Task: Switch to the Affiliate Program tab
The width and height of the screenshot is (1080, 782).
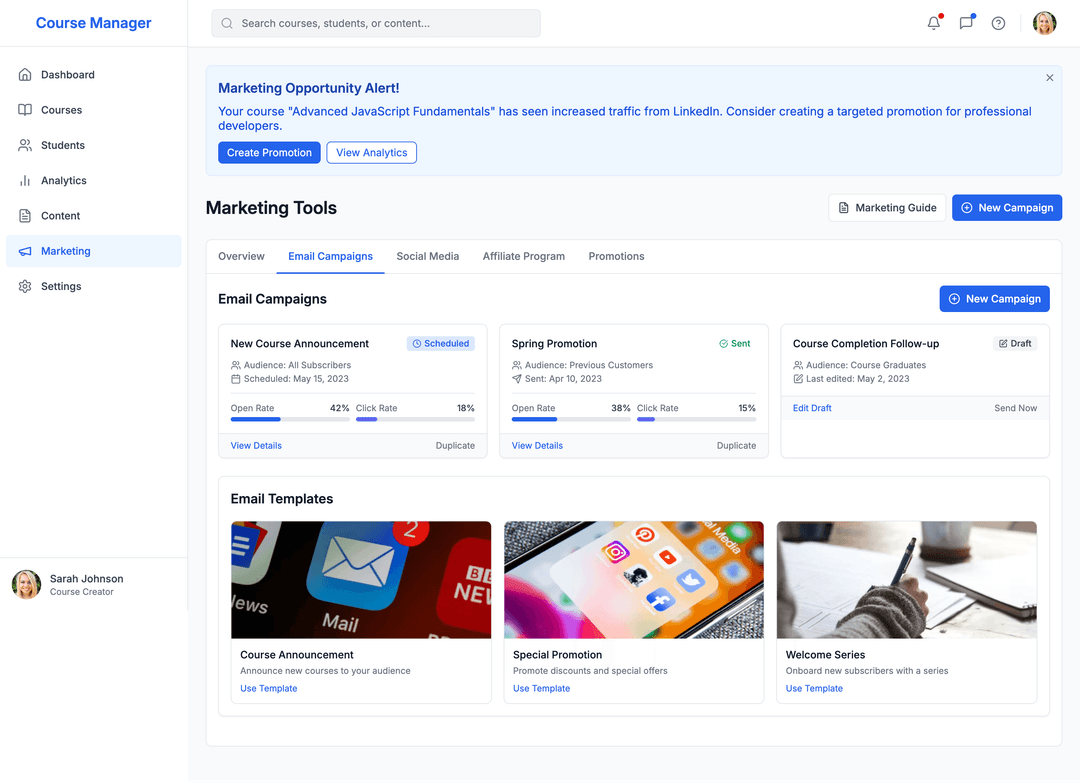Action: 523,257
